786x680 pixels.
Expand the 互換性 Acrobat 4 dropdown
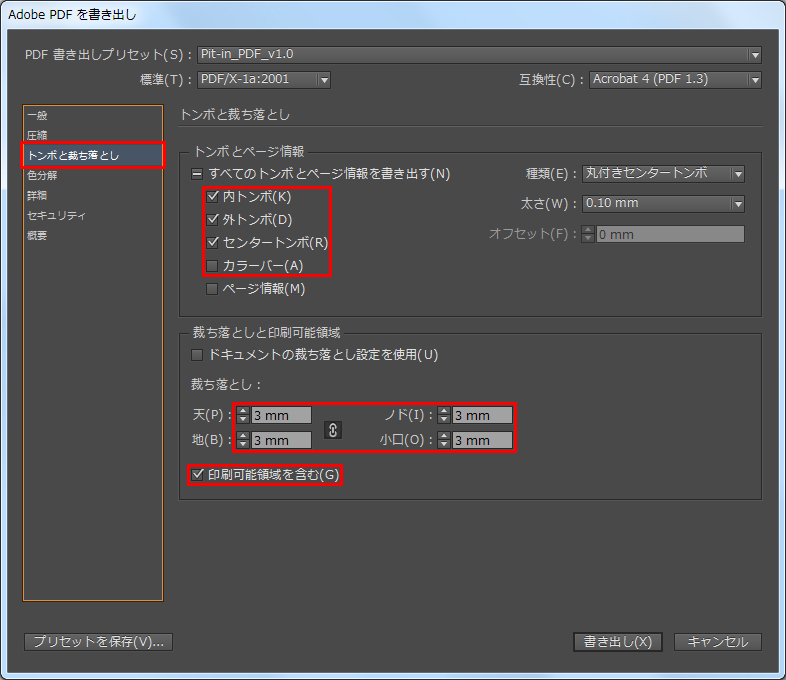(x=674, y=80)
